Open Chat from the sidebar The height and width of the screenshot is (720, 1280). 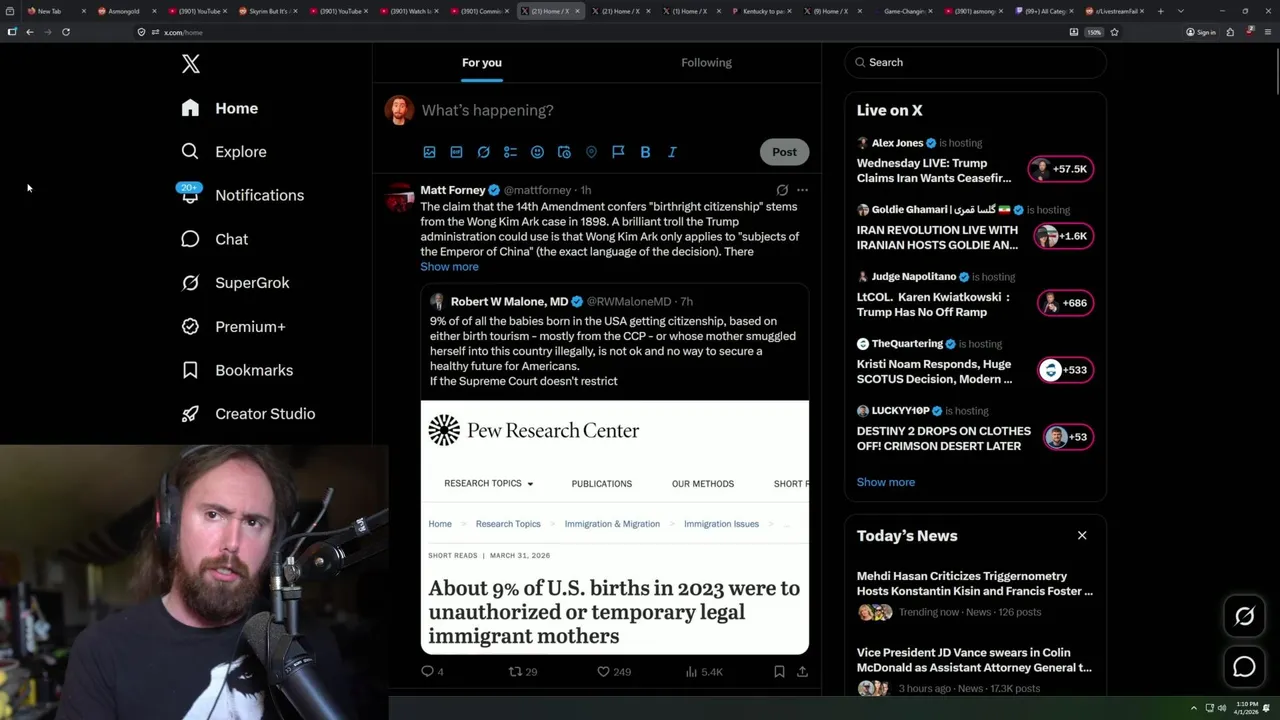(214, 239)
